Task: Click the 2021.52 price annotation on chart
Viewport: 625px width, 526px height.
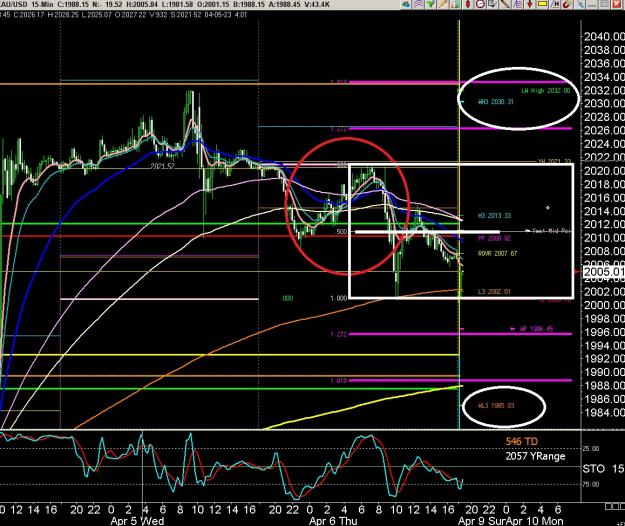Action: tap(162, 166)
